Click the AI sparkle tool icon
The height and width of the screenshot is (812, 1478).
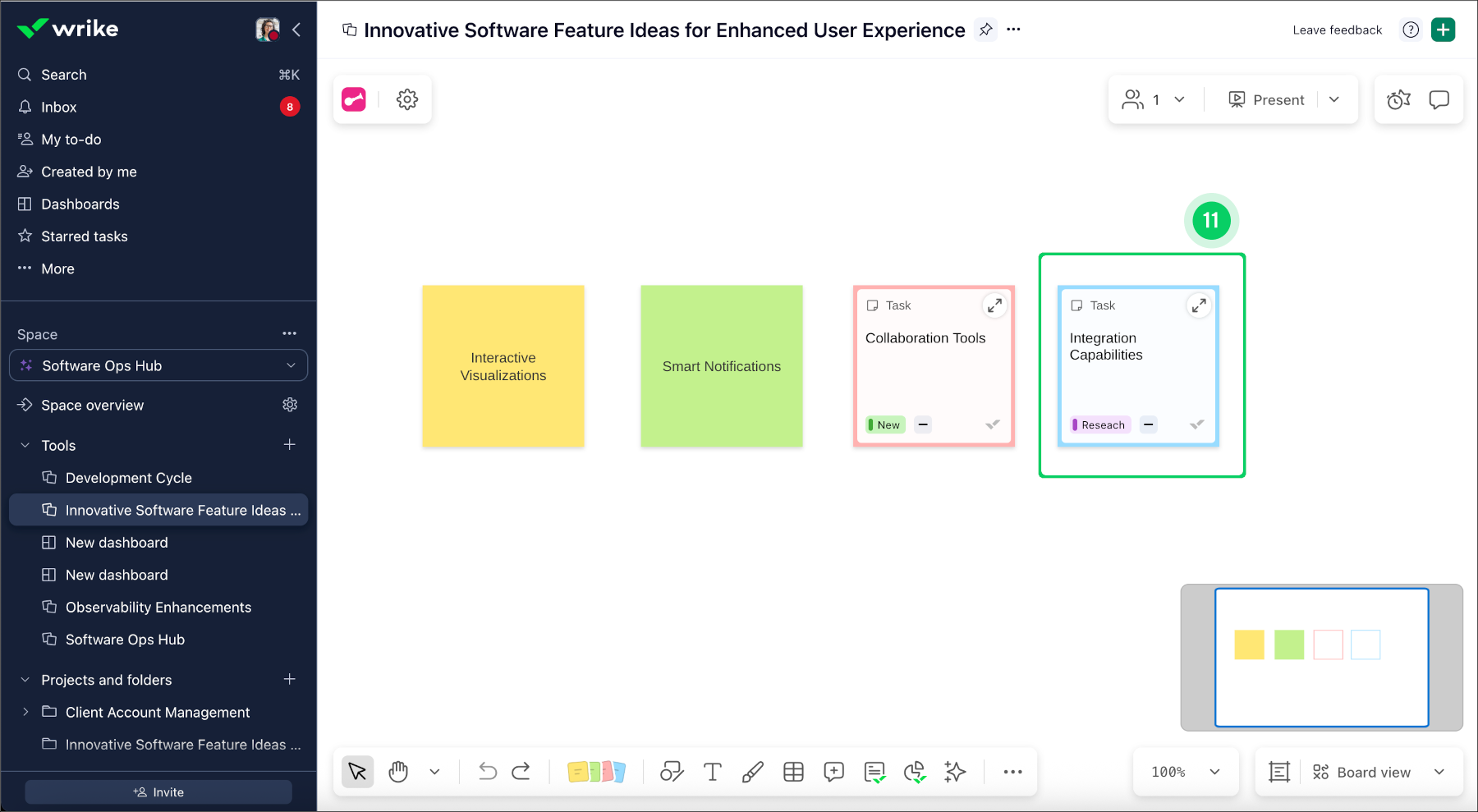pyautogui.click(x=955, y=772)
